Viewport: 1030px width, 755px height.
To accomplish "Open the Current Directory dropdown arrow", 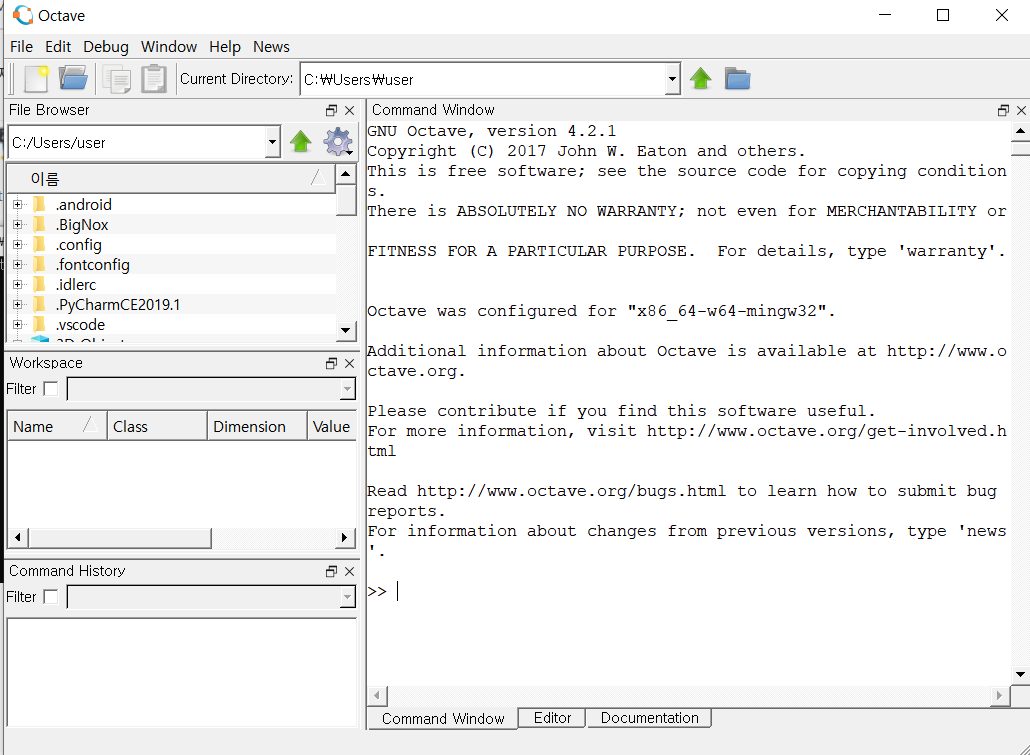I will tap(672, 80).
